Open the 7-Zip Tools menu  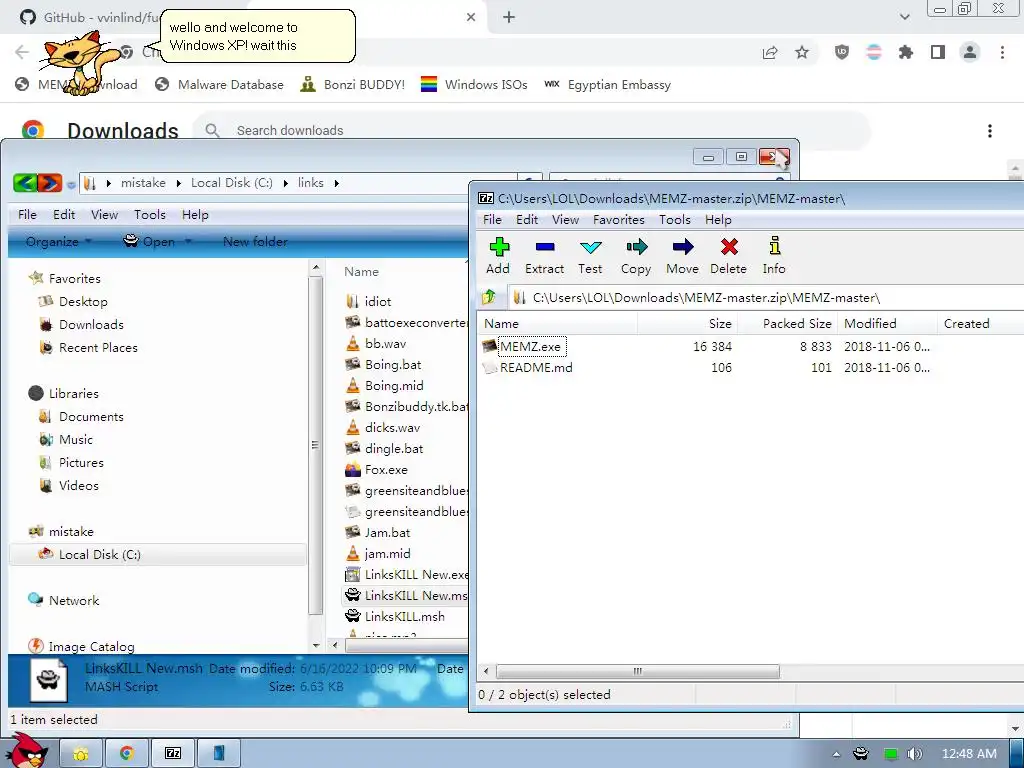click(675, 219)
